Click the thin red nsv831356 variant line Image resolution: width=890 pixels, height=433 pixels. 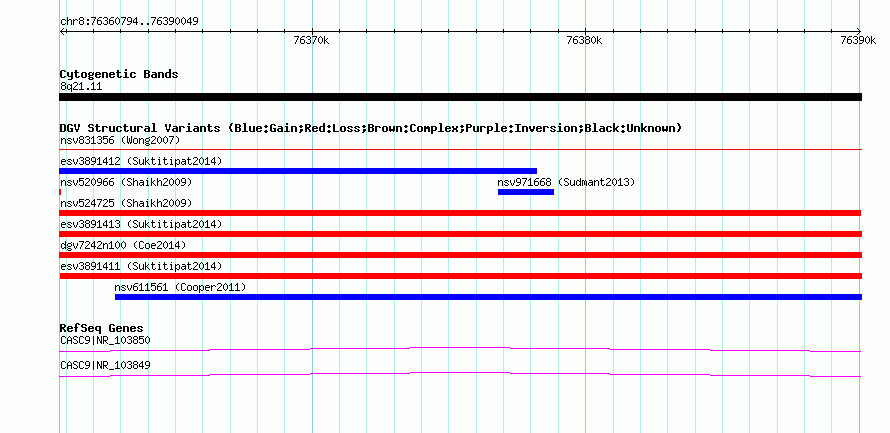pyautogui.click(x=460, y=149)
